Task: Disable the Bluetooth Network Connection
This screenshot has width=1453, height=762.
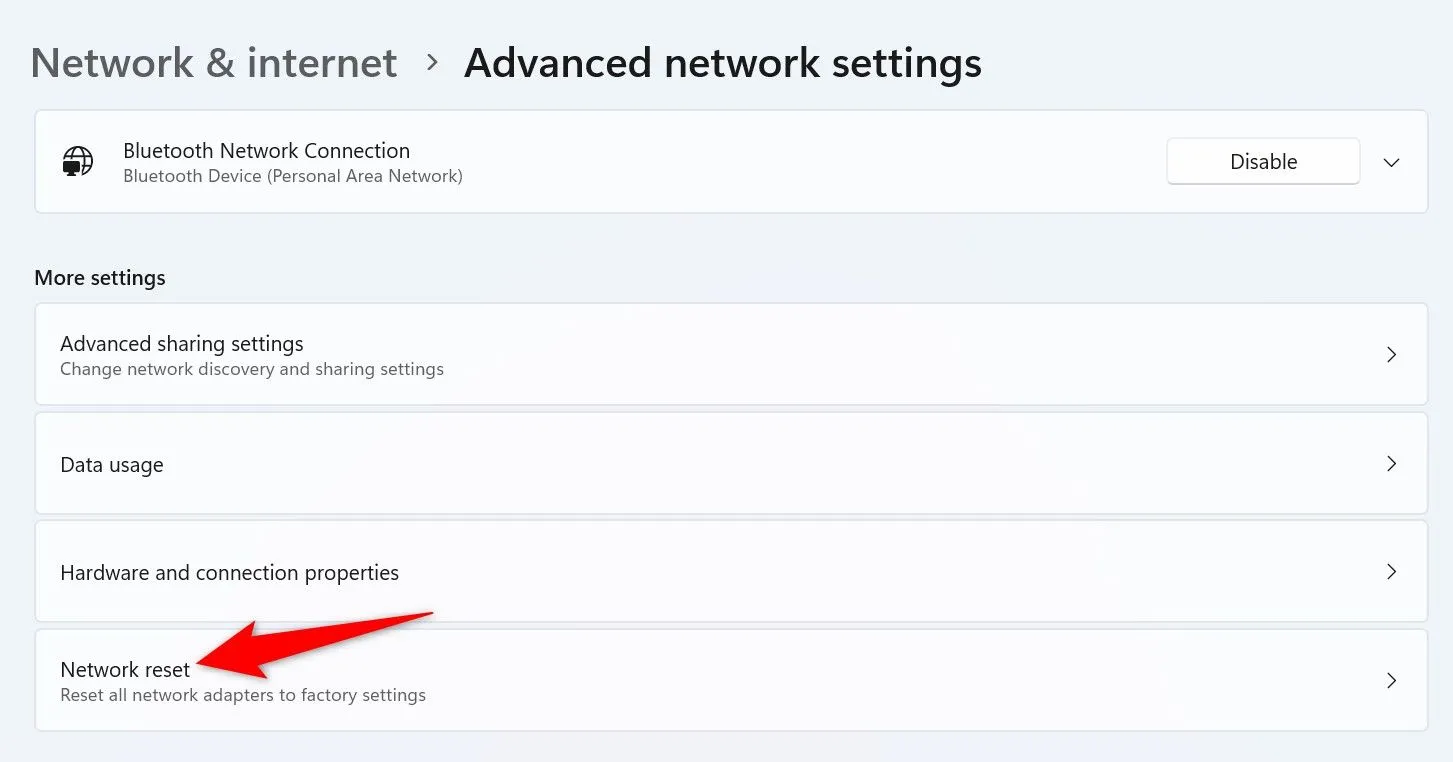Action: point(1262,162)
